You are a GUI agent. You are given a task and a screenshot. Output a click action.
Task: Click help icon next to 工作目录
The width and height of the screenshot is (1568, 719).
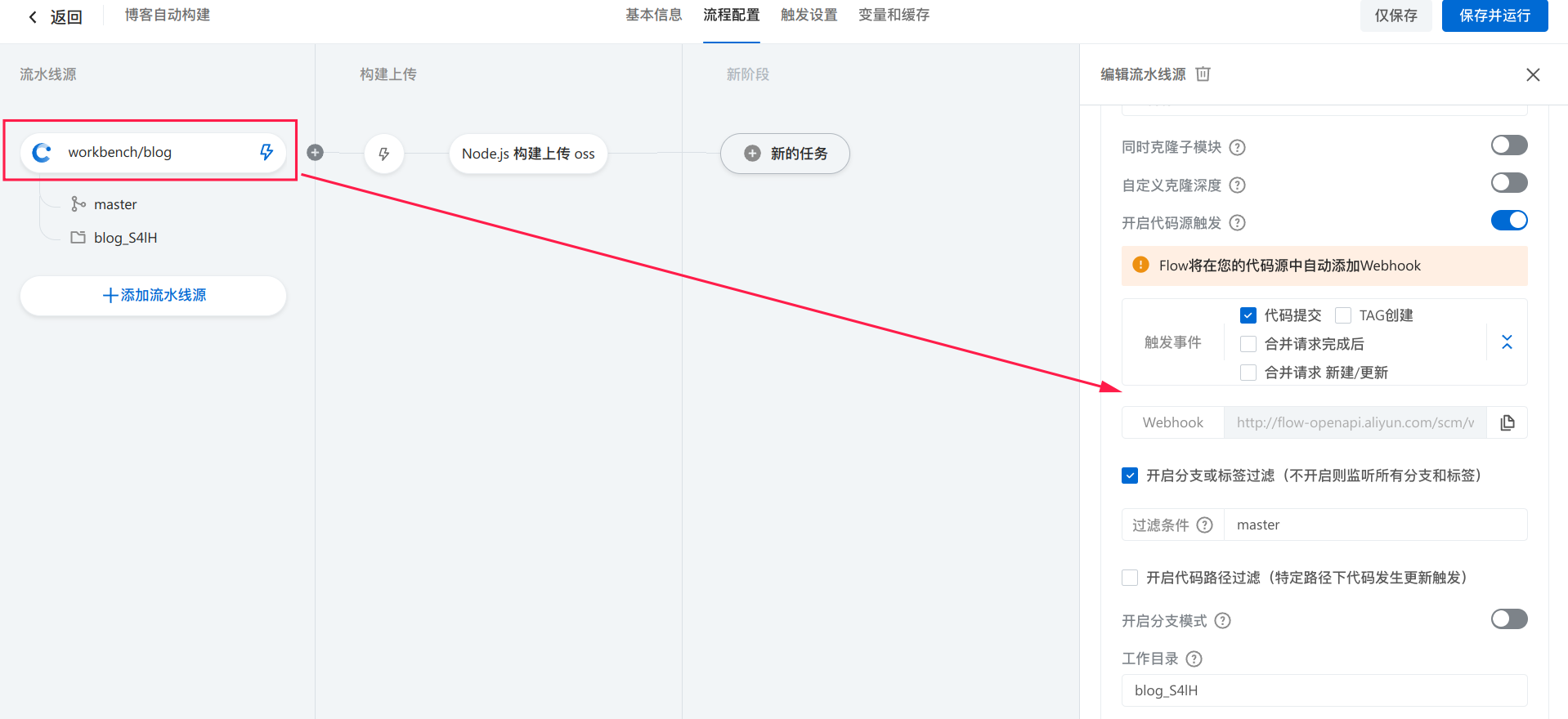[x=1194, y=659]
